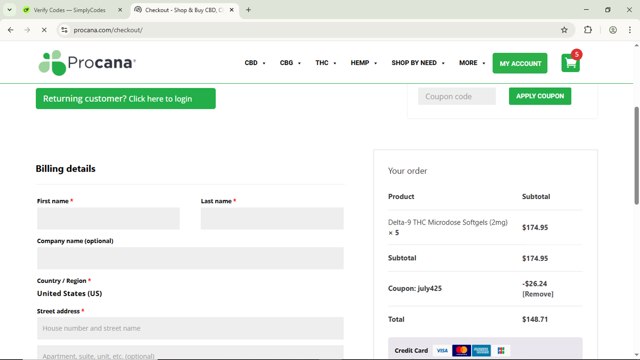Click the Credit Card payment label

tap(411, 351)
